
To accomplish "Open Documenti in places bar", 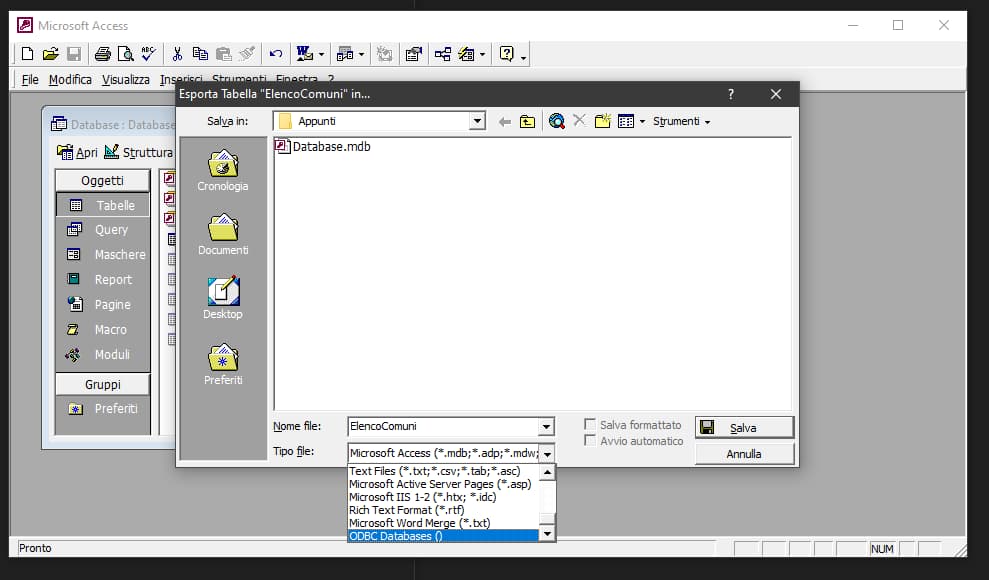I will (223, 235).
